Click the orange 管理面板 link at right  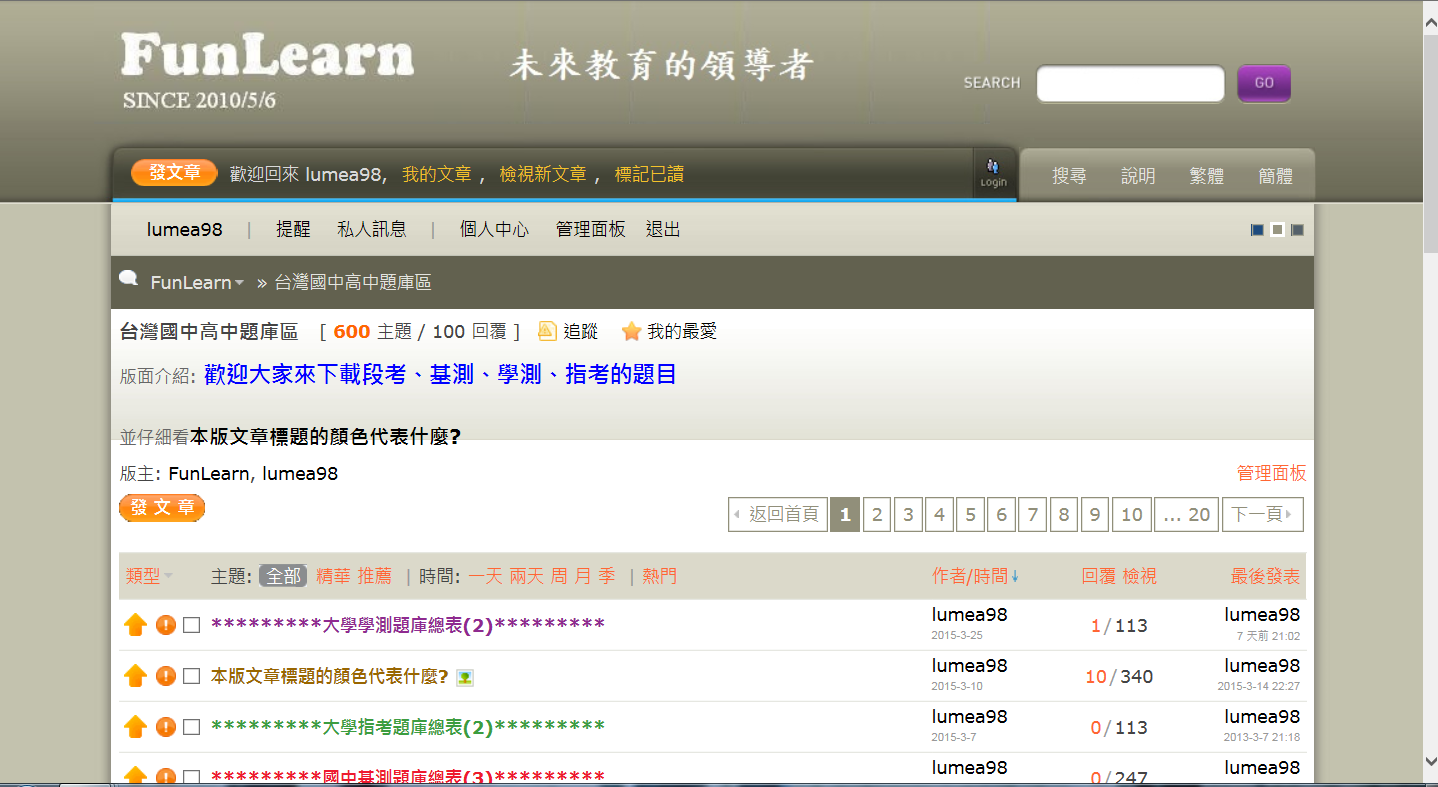pyautogui.click(x=1271, y=473)
